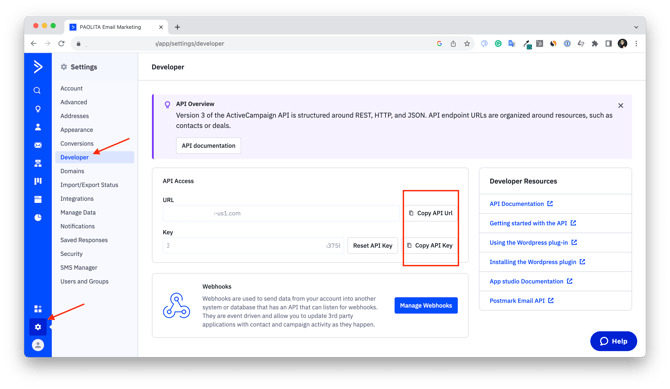
Task: Go to Security settings
Action: click(71, 254)
